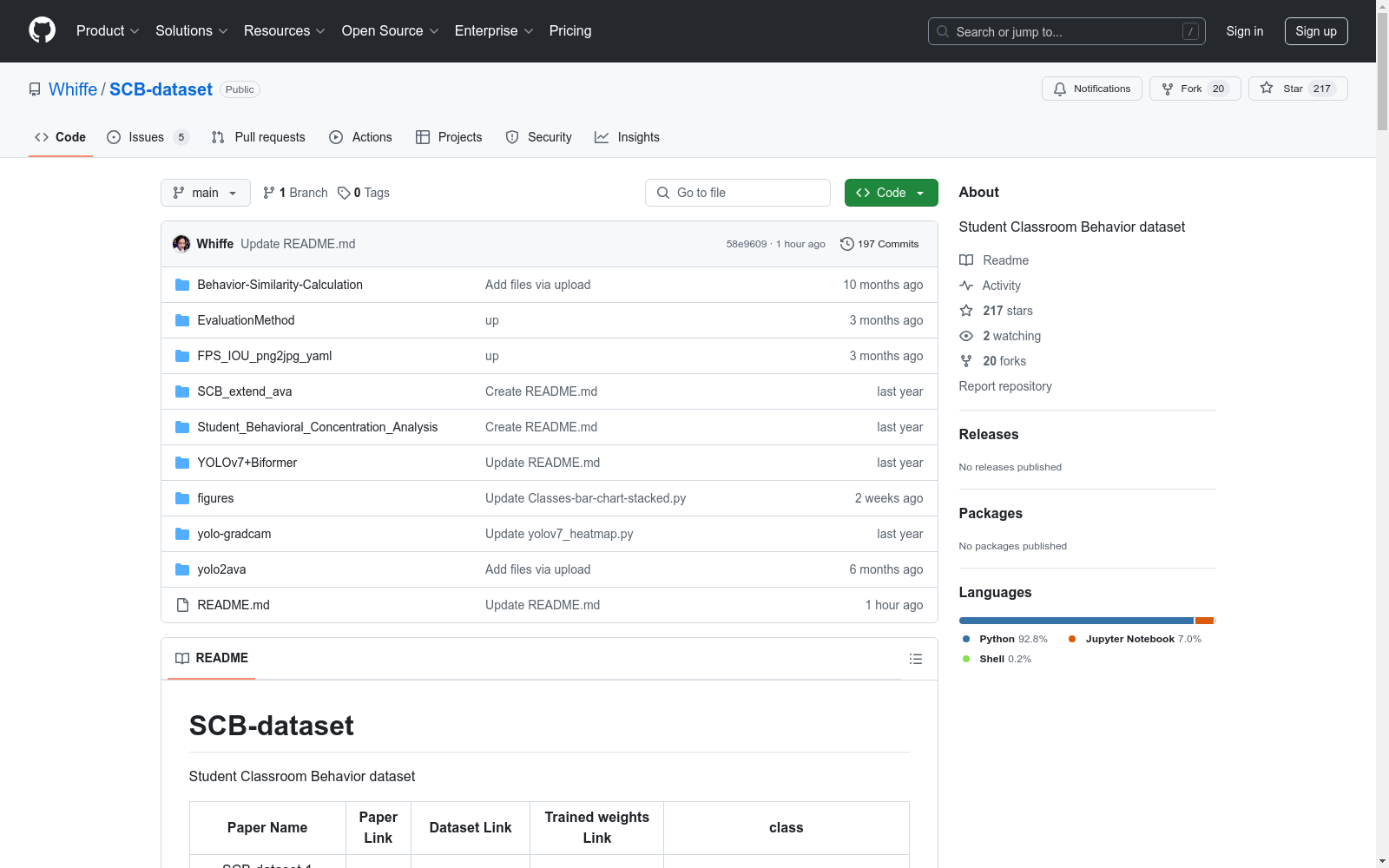Click Whiffe's avatar in the commit row
This screenshot has width=1389, height=868.
click(x=181, y=244)
